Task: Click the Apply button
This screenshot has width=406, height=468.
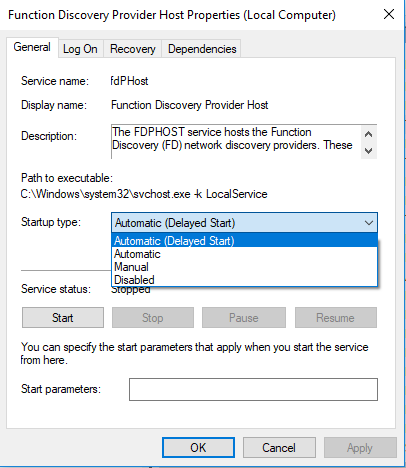Action: (360, 448)
